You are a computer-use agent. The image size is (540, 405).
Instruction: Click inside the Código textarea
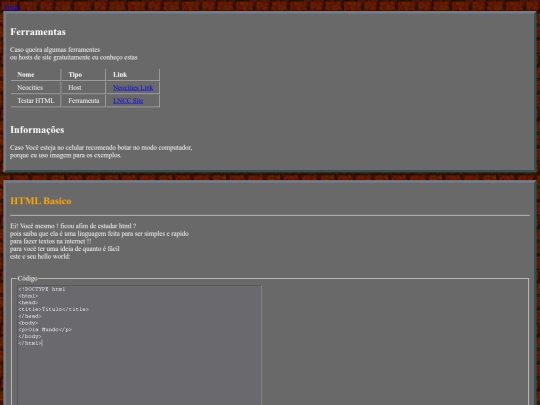[139, 345]
